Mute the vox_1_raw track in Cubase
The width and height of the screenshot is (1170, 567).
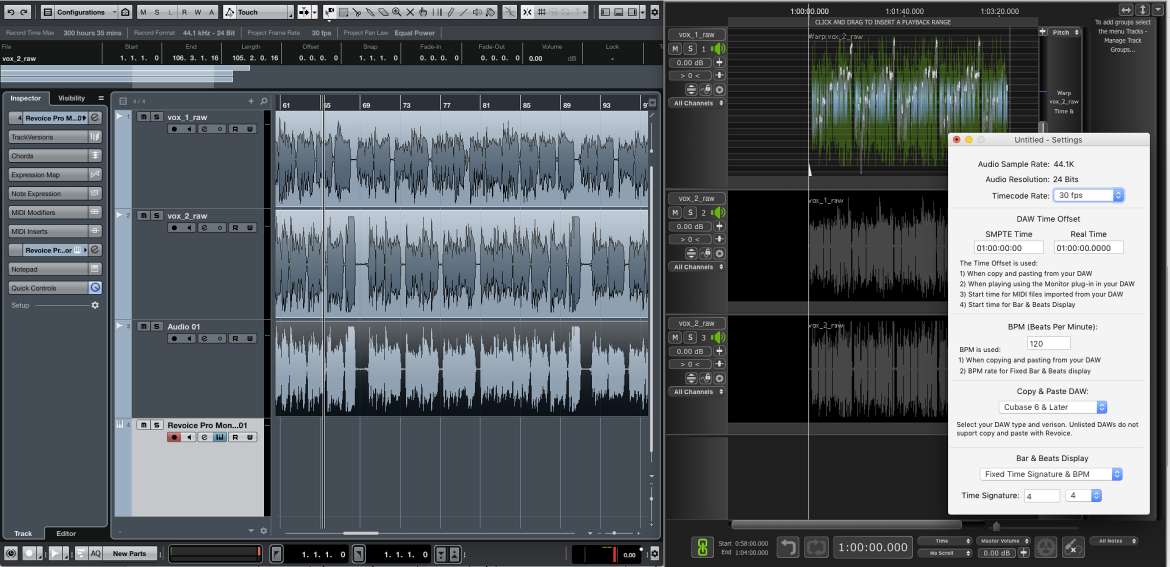(x=144, y=116)
